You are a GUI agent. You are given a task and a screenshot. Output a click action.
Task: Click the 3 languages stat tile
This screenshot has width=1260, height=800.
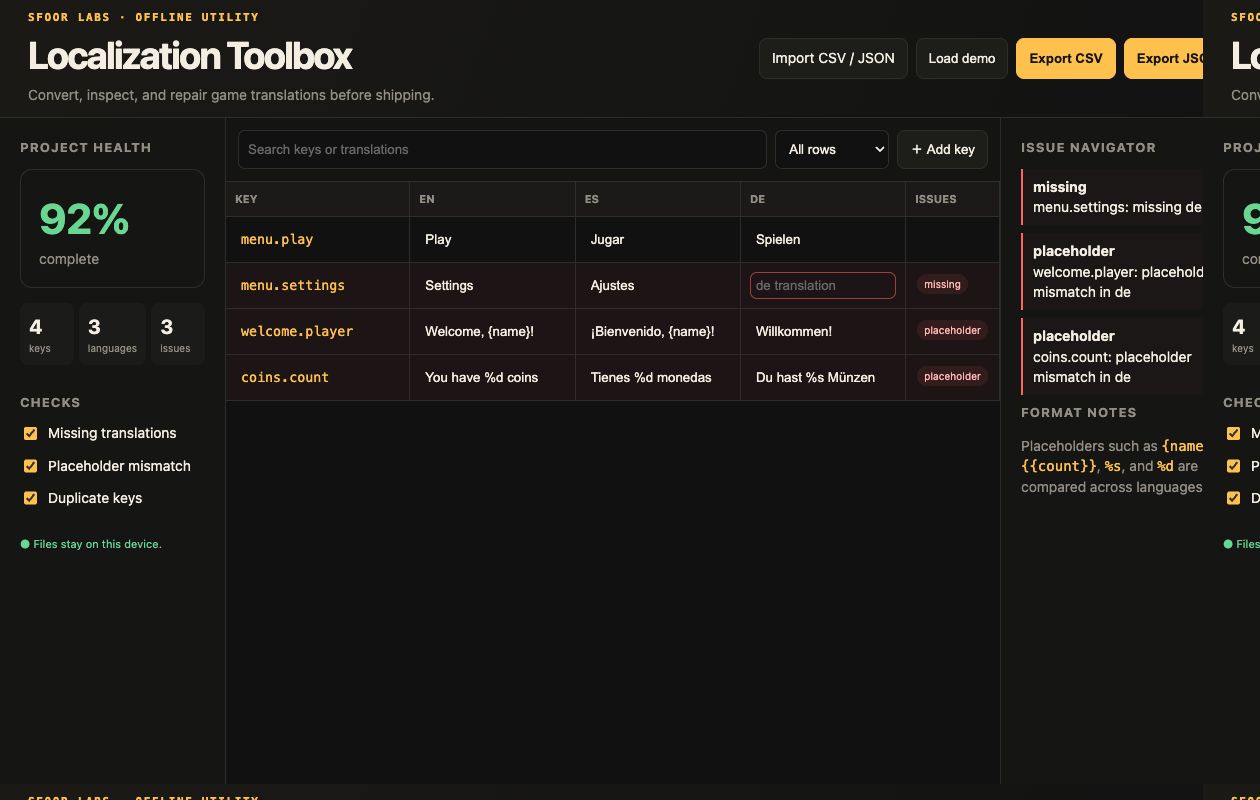pos(112,334)
